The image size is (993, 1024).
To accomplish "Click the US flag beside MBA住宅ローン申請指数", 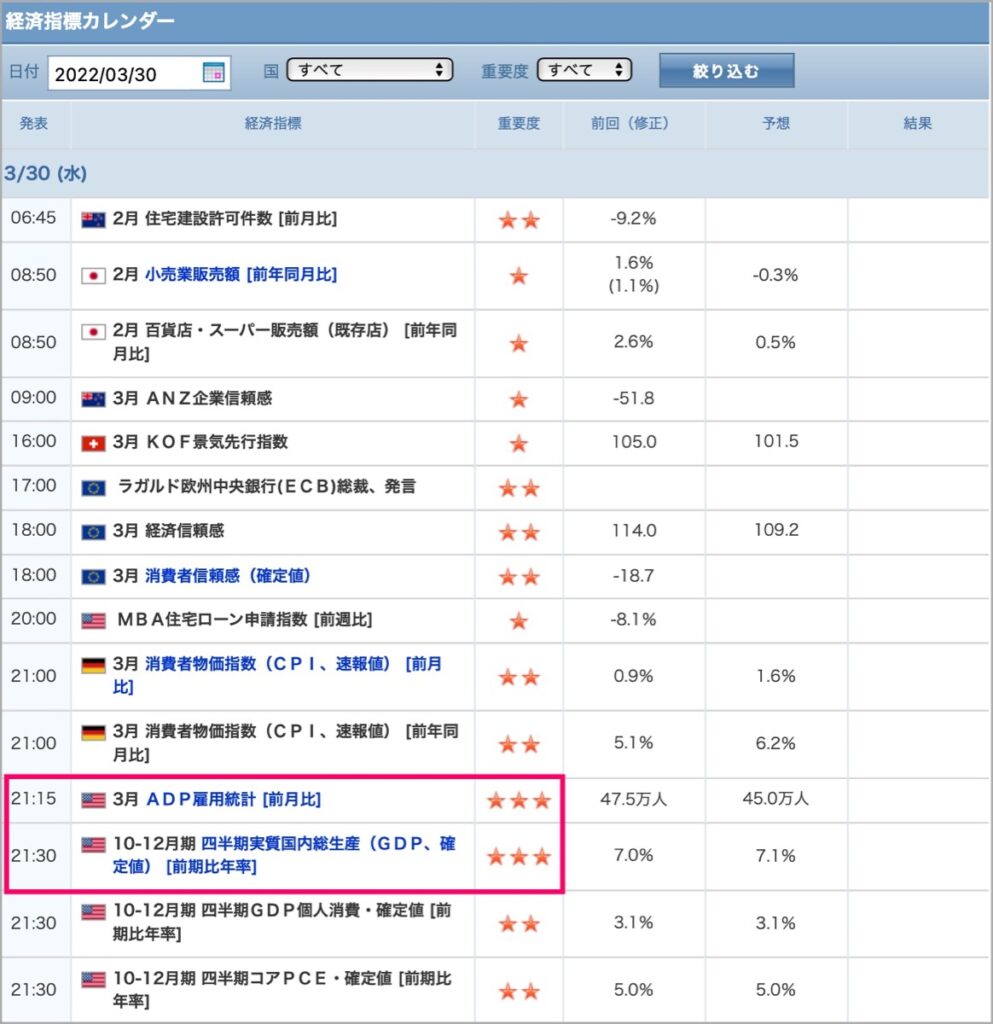I will [93, 620].
